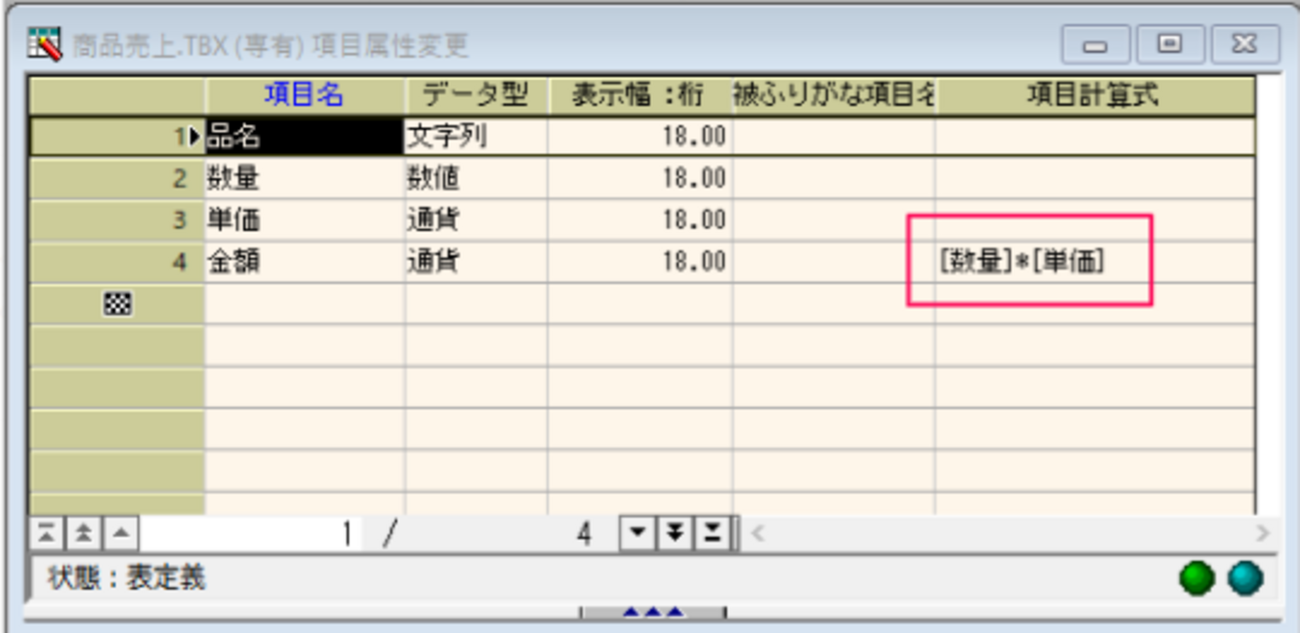
Task: Click the green status indicator circle
Action: click(x=1198, y=577)
